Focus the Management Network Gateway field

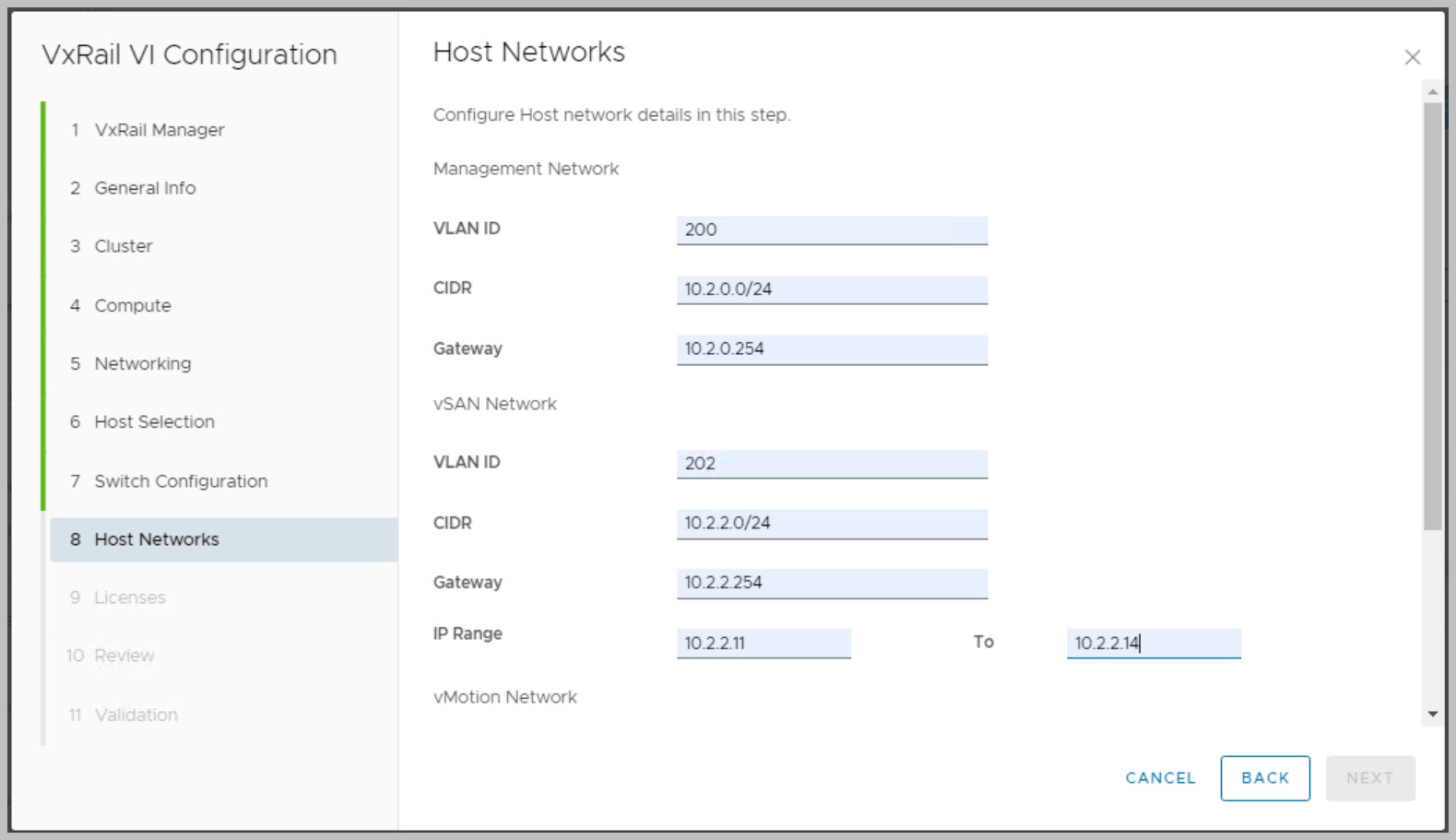coord(832,349)
